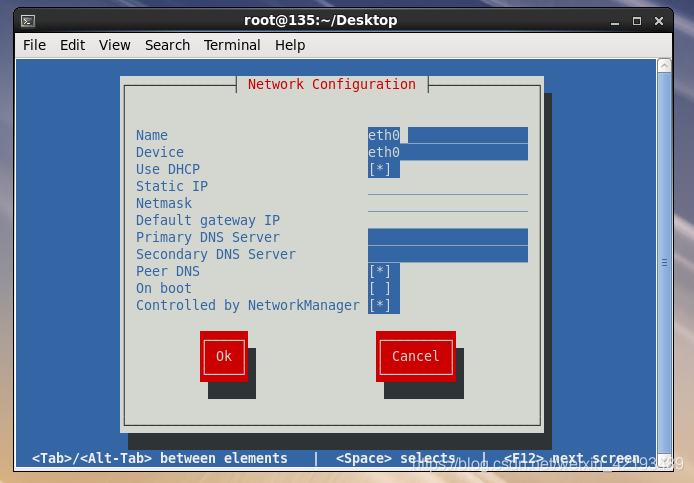Toggle the Use DHCP checkbox

point(380,169)
